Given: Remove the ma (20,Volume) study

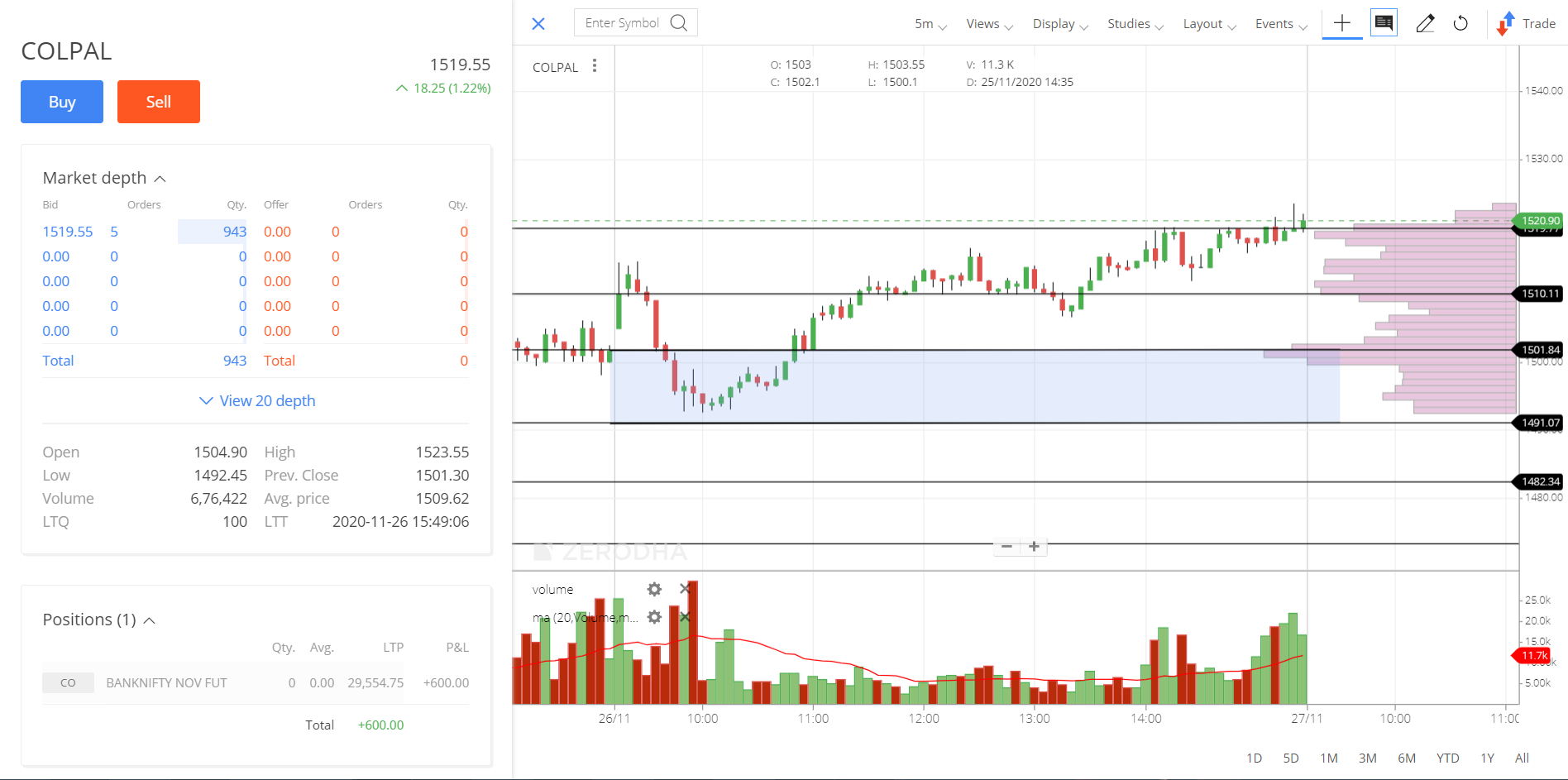Looking at the screenshot, I should tap(685, 617).
